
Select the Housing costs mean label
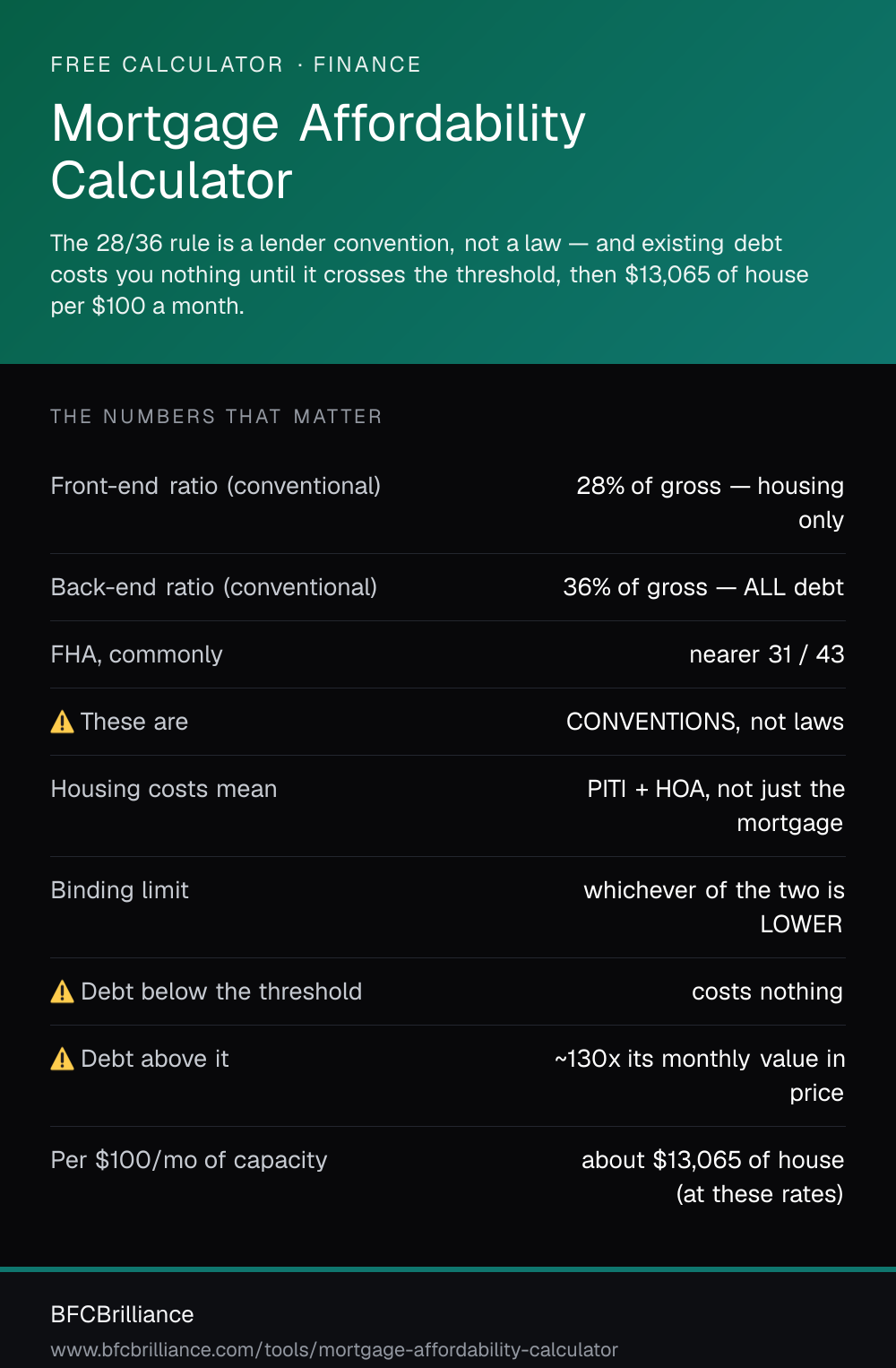[164, 789]
